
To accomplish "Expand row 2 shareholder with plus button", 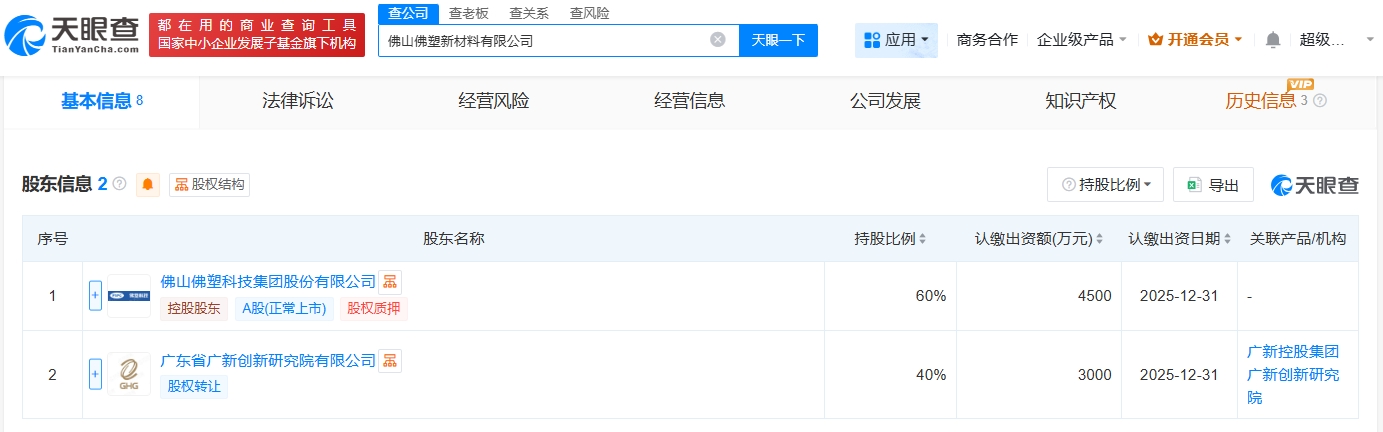I will click(x=96, y=375).
